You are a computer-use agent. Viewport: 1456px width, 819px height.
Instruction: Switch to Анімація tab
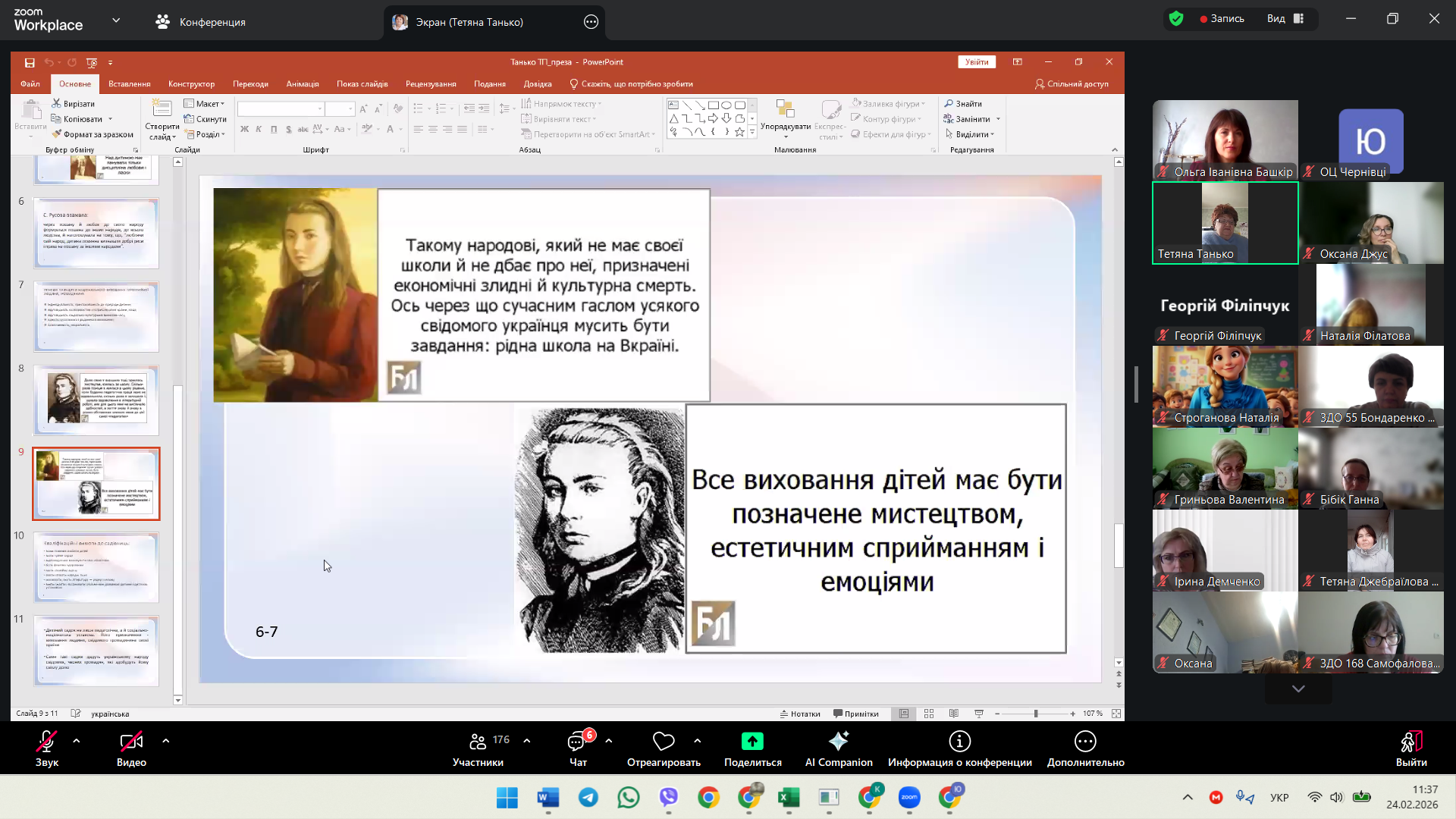coord(303,84)
